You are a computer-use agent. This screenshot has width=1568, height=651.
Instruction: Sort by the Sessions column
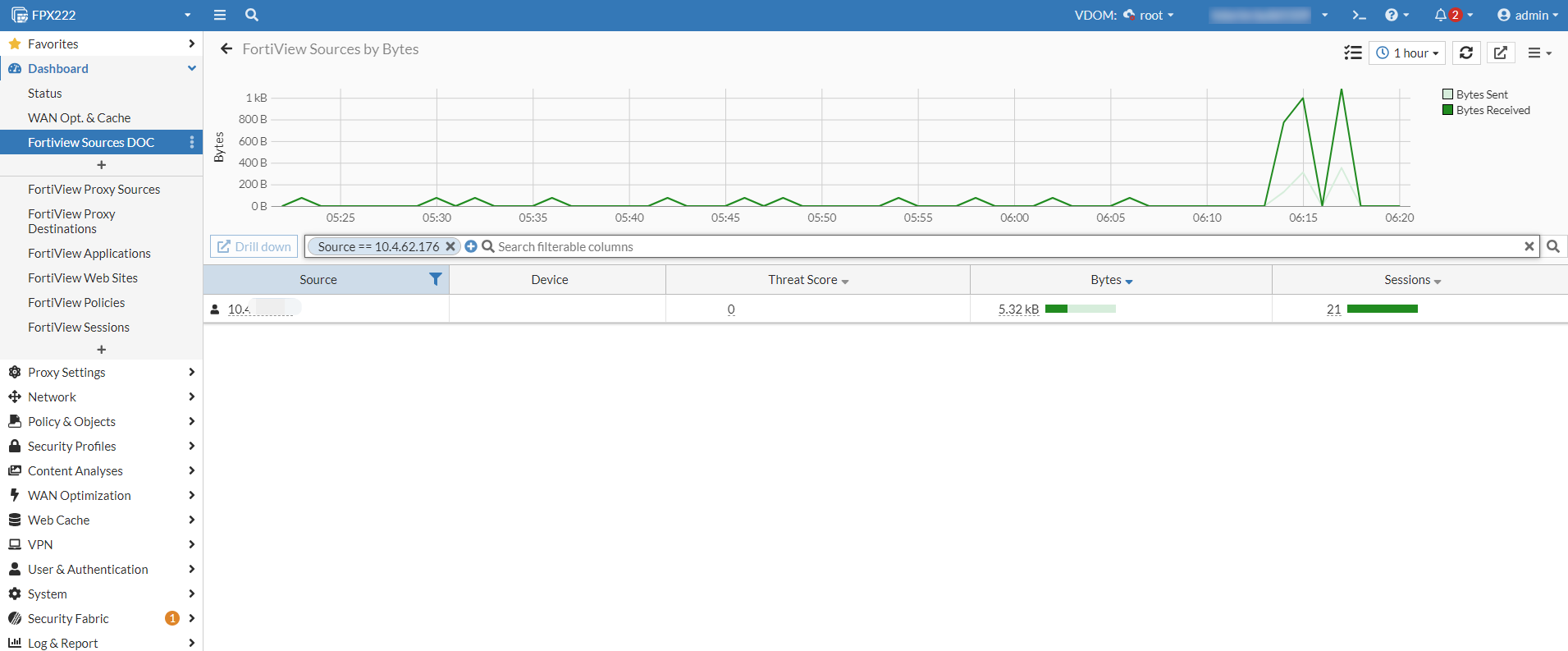[1412, 280]
